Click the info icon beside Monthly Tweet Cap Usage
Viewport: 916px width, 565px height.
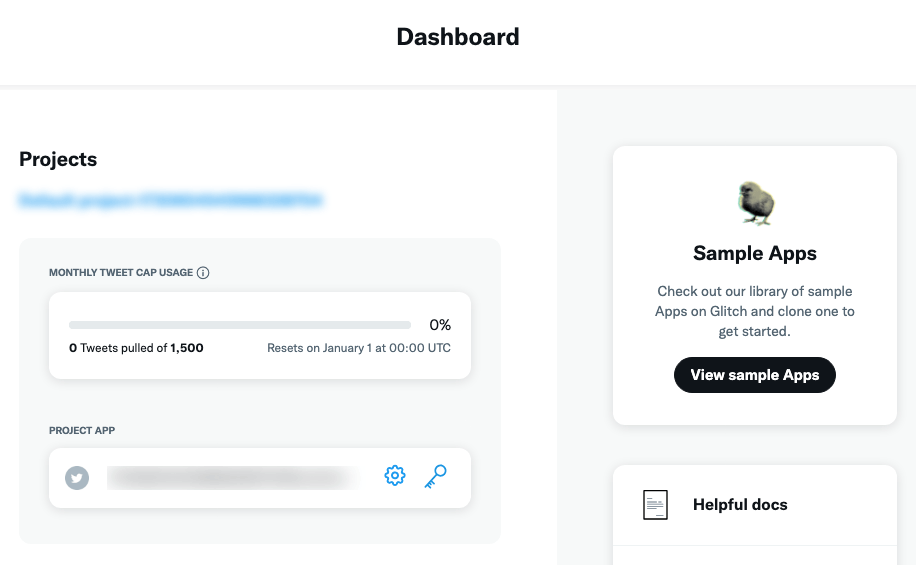[203, 272]
